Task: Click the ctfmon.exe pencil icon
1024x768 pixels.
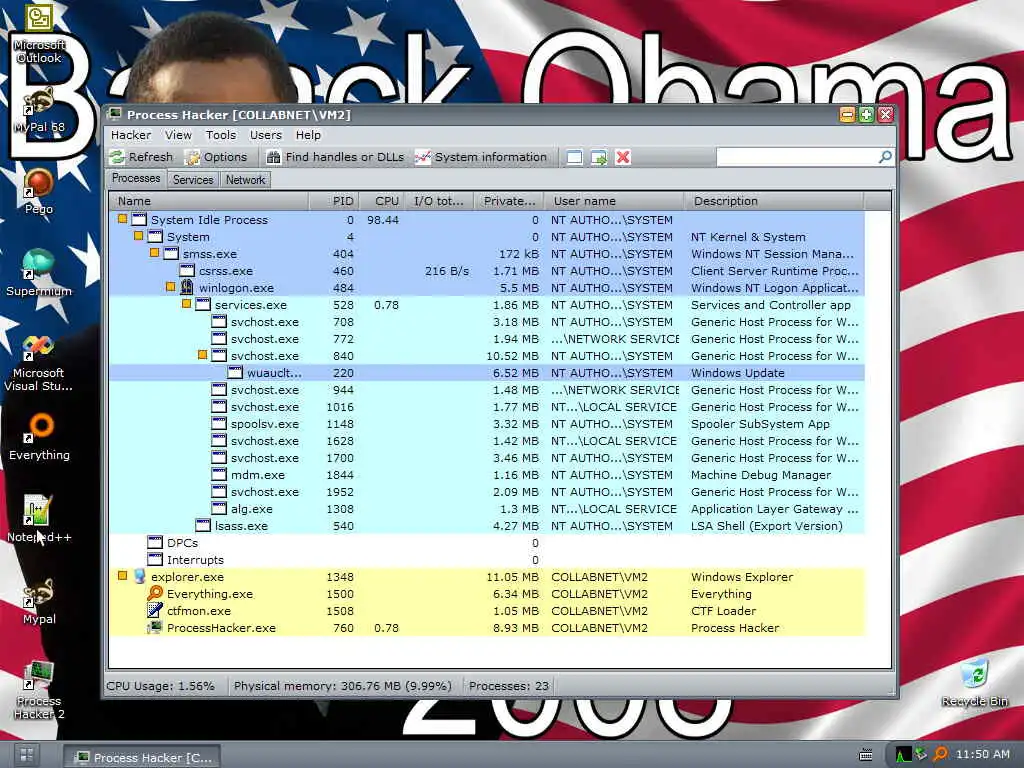Action: [x=155, y=611]
